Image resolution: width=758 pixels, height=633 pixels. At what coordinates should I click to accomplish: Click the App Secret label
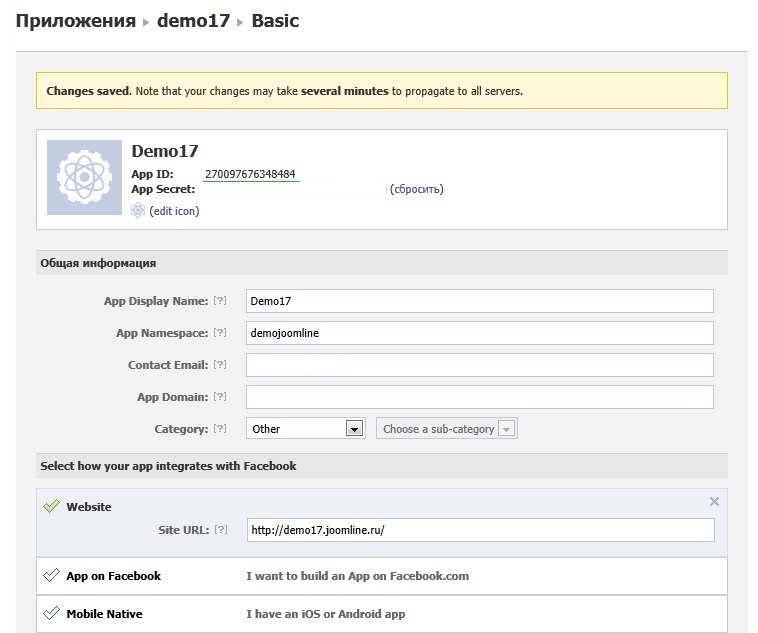[163, 189]
